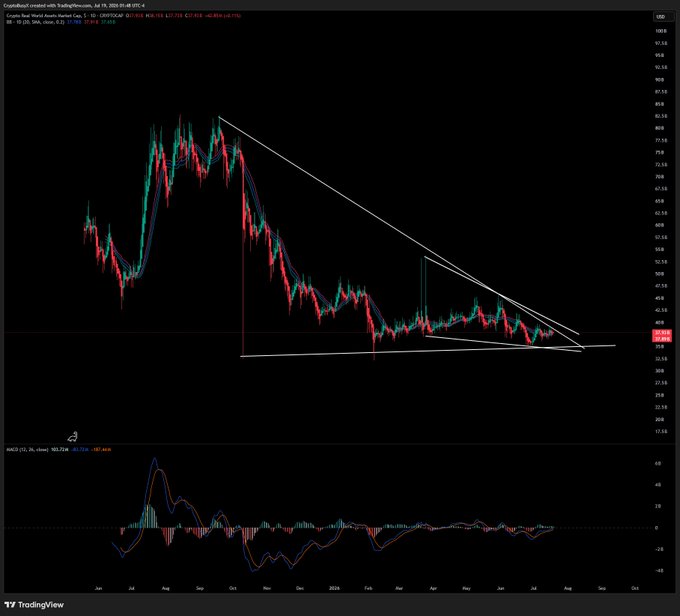Click the May label on time axis
The image size is (680, 616).
click(466, 588)
